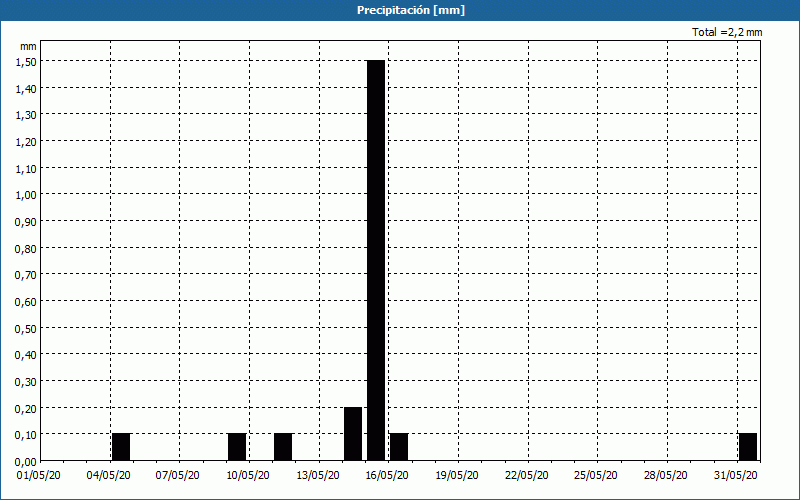Click the 01/05/20 date label
The image size is (800, 500).
39,475
